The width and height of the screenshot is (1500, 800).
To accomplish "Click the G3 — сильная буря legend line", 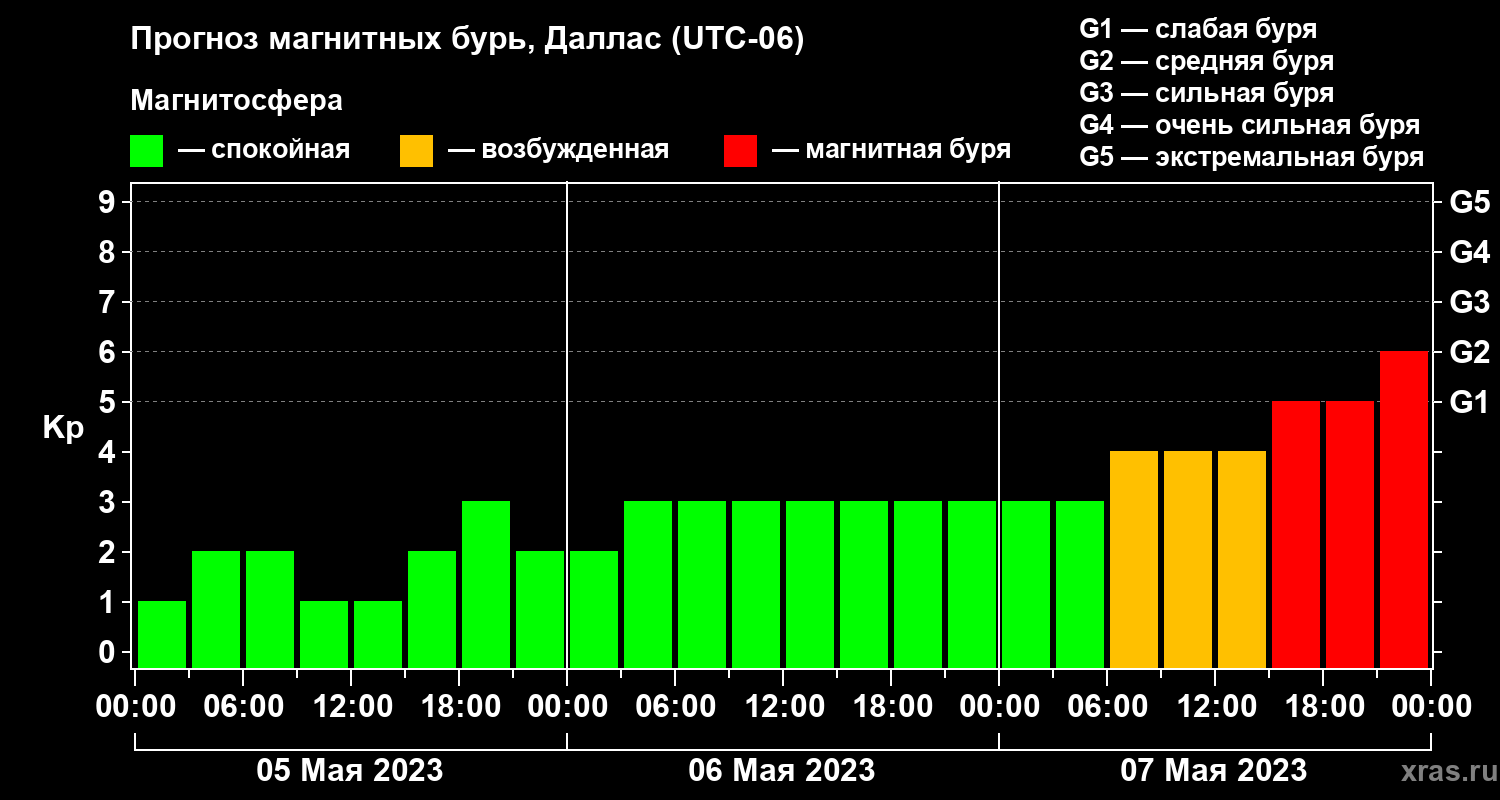I will (x=1206, y=93).
